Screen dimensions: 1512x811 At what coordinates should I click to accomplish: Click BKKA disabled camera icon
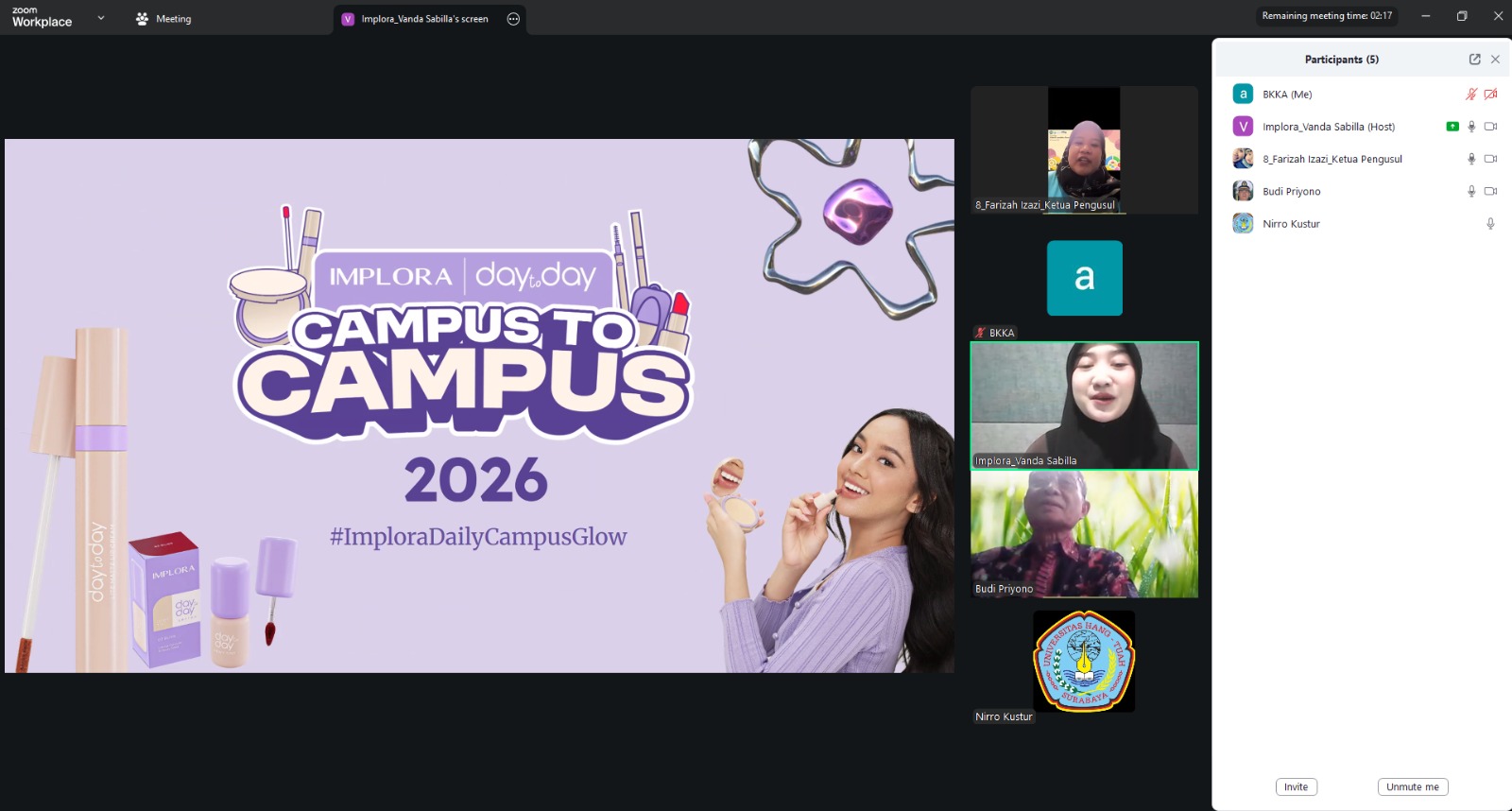point(1490,95)
